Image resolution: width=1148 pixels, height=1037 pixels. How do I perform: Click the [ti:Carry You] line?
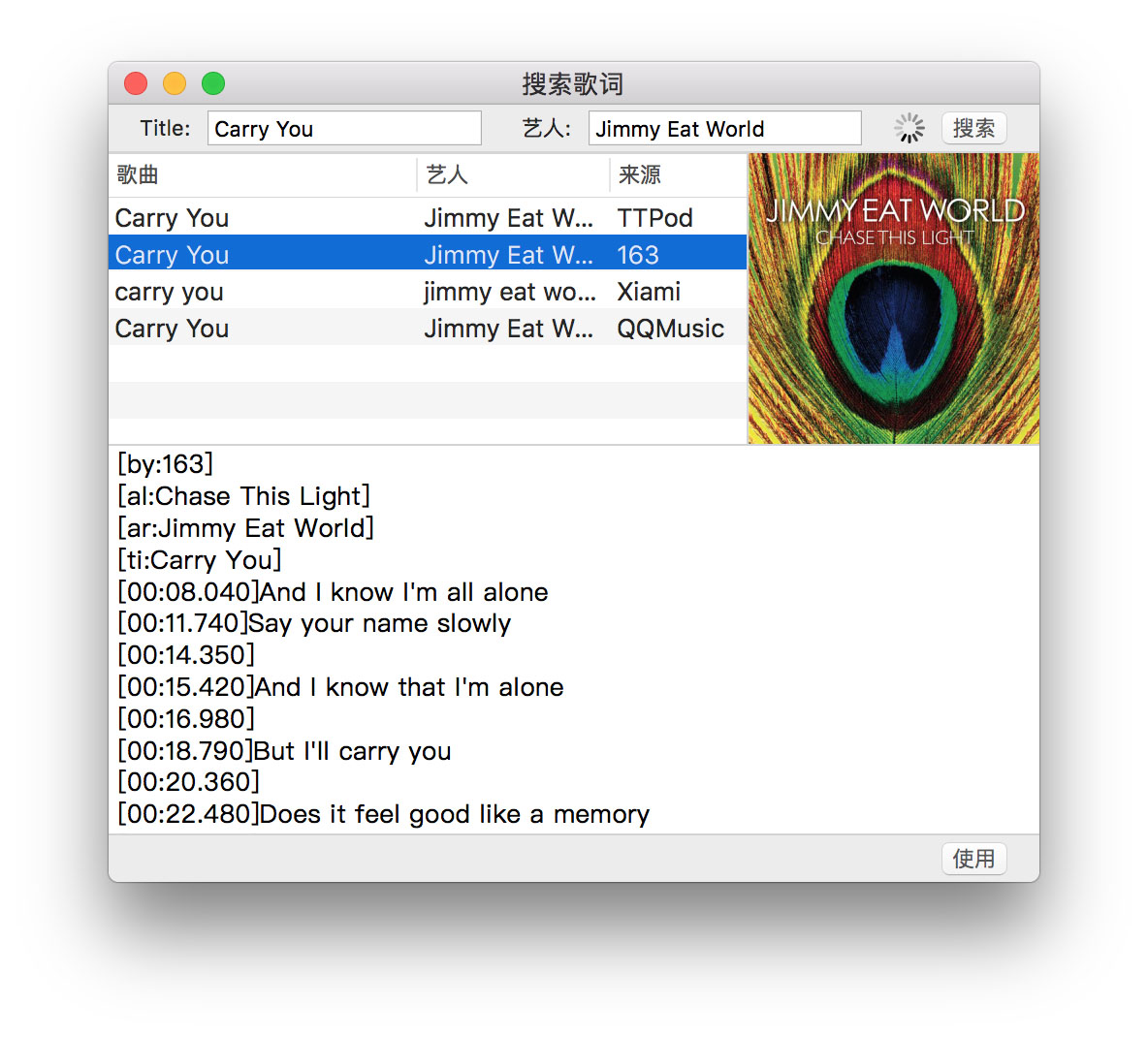coord(199,560)
